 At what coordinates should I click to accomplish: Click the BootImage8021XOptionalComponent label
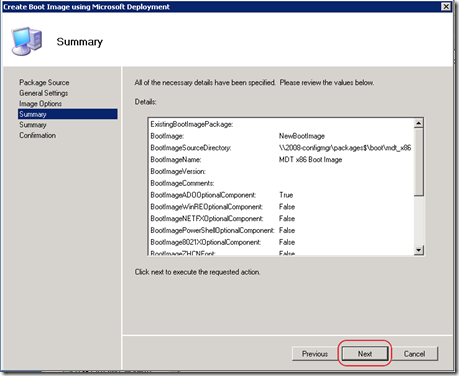coord(206,242)
